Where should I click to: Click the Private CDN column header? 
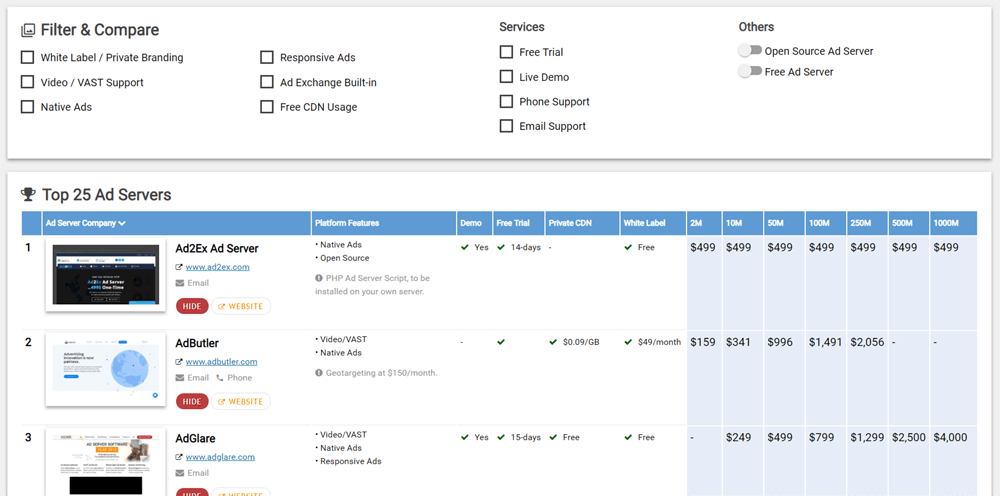[x=582, y=223]
